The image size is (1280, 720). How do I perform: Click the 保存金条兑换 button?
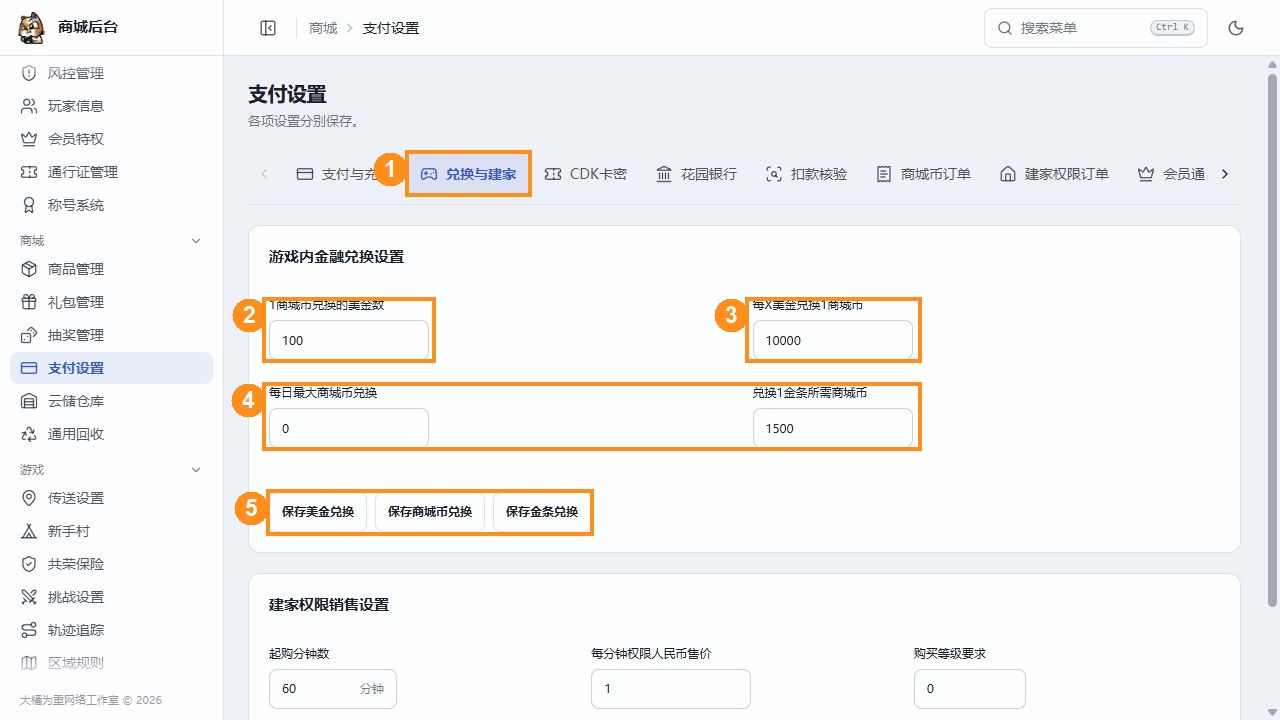(x=542, y=512)
